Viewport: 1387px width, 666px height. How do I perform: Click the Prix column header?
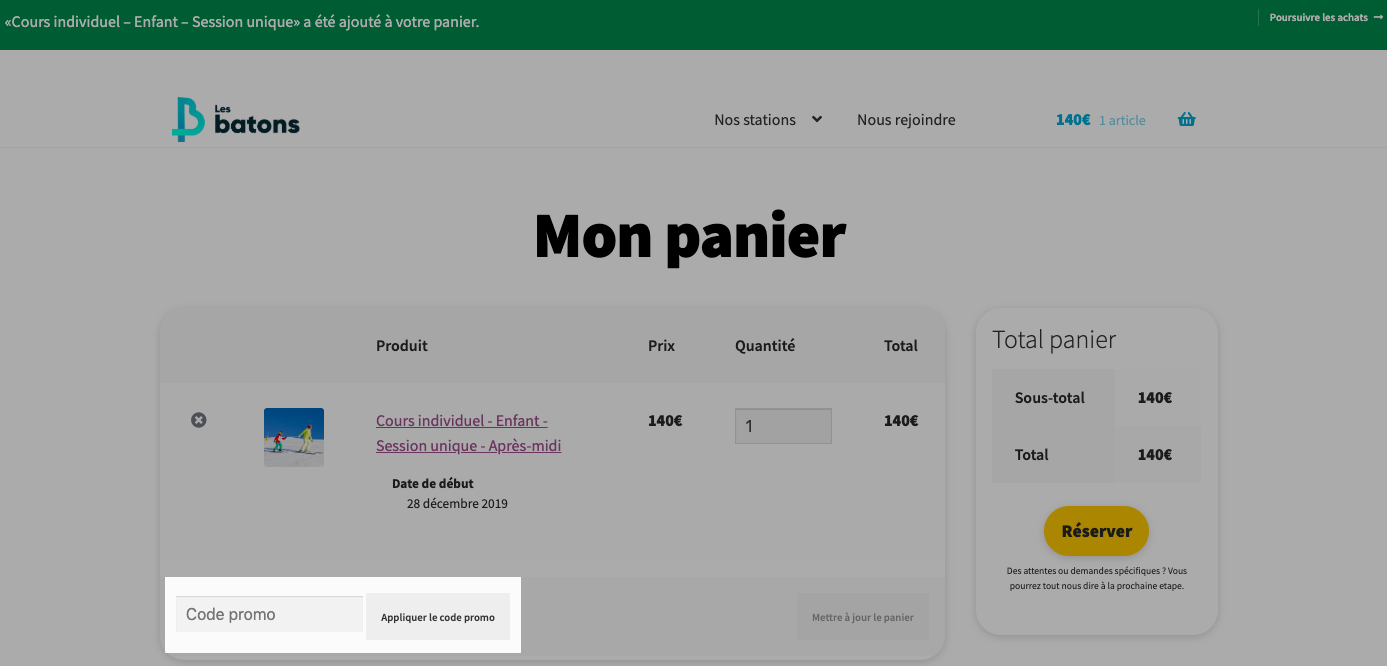(x=661, y=346)
